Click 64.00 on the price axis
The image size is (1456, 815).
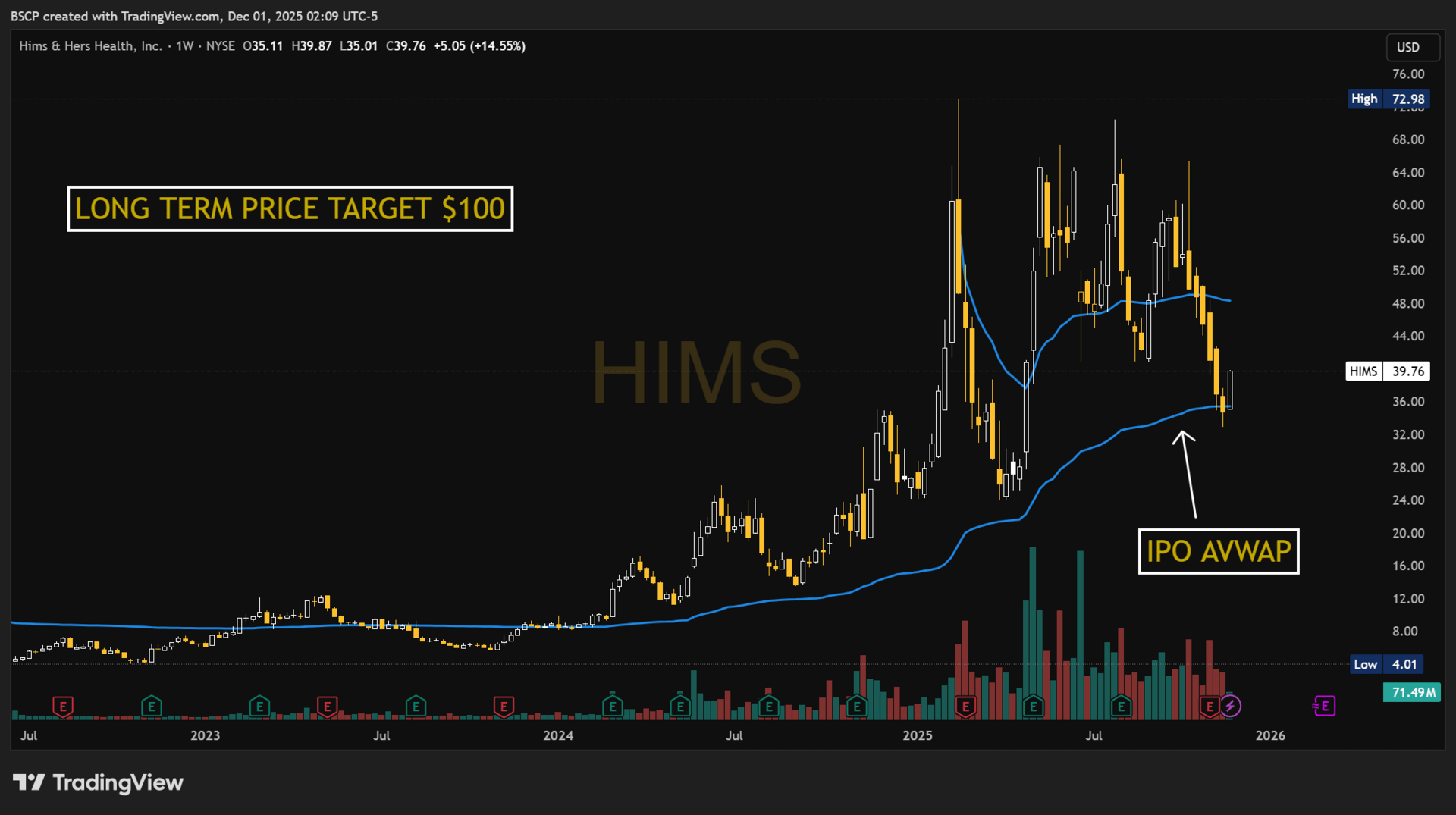[x=1408, y=173]
